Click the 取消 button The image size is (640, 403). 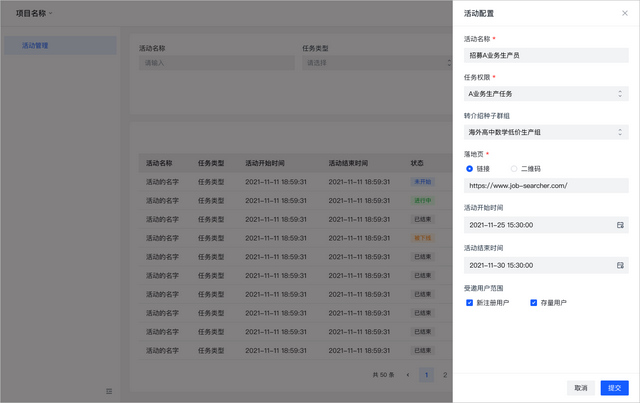580,388
